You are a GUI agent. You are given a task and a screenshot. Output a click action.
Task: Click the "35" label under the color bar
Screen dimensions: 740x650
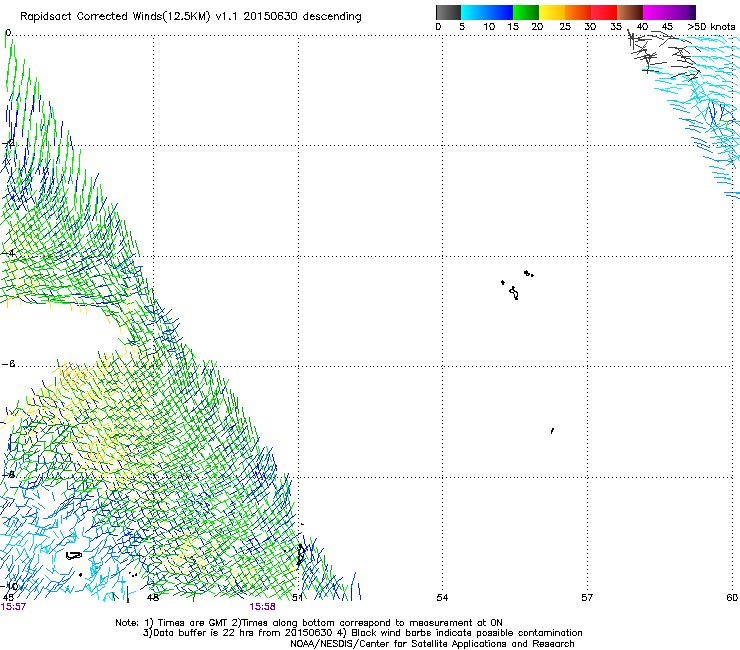click(616, 27)
